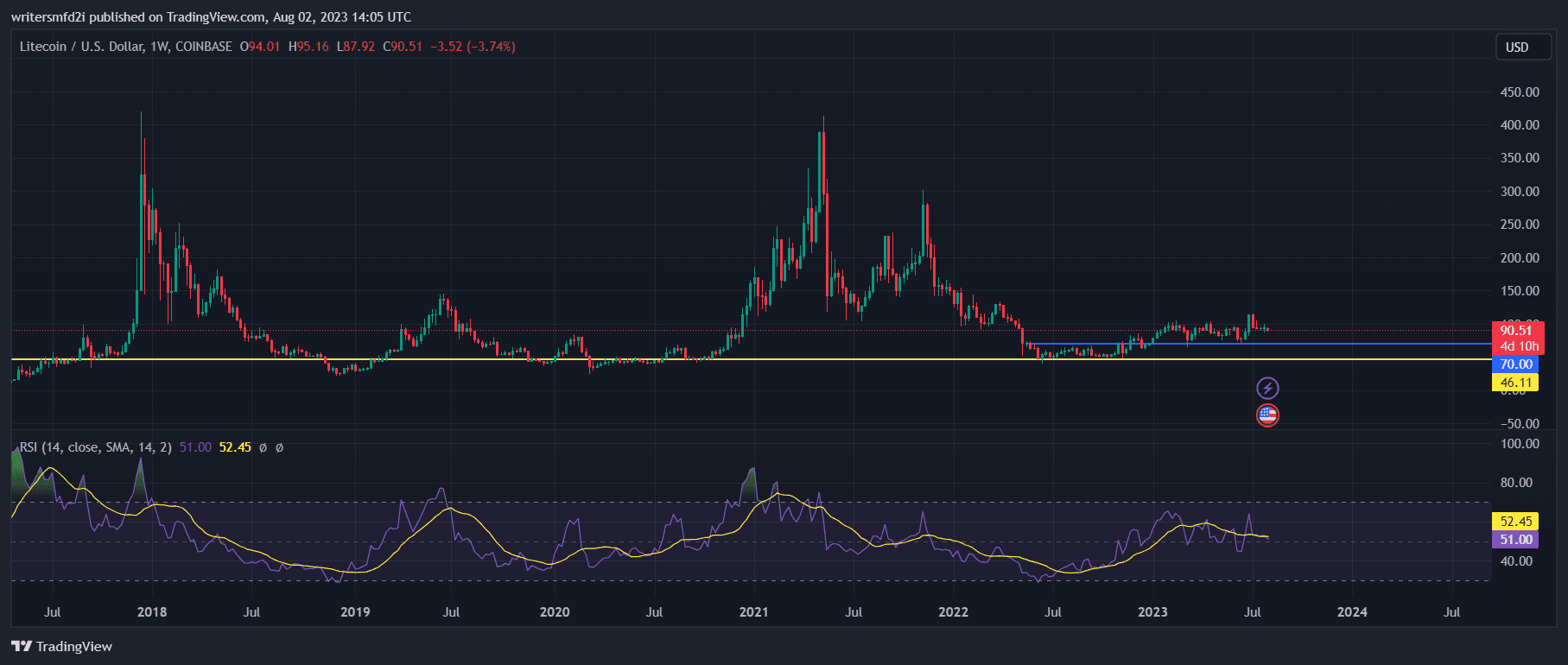Open the USD currency selector

click(1516, 47)
